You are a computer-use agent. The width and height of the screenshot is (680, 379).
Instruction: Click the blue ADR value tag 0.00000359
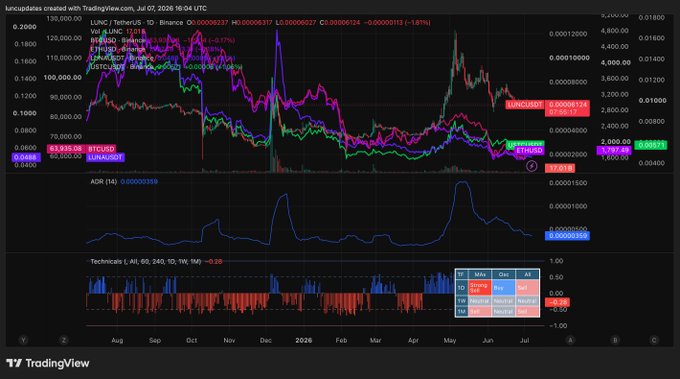pos(567,236)
